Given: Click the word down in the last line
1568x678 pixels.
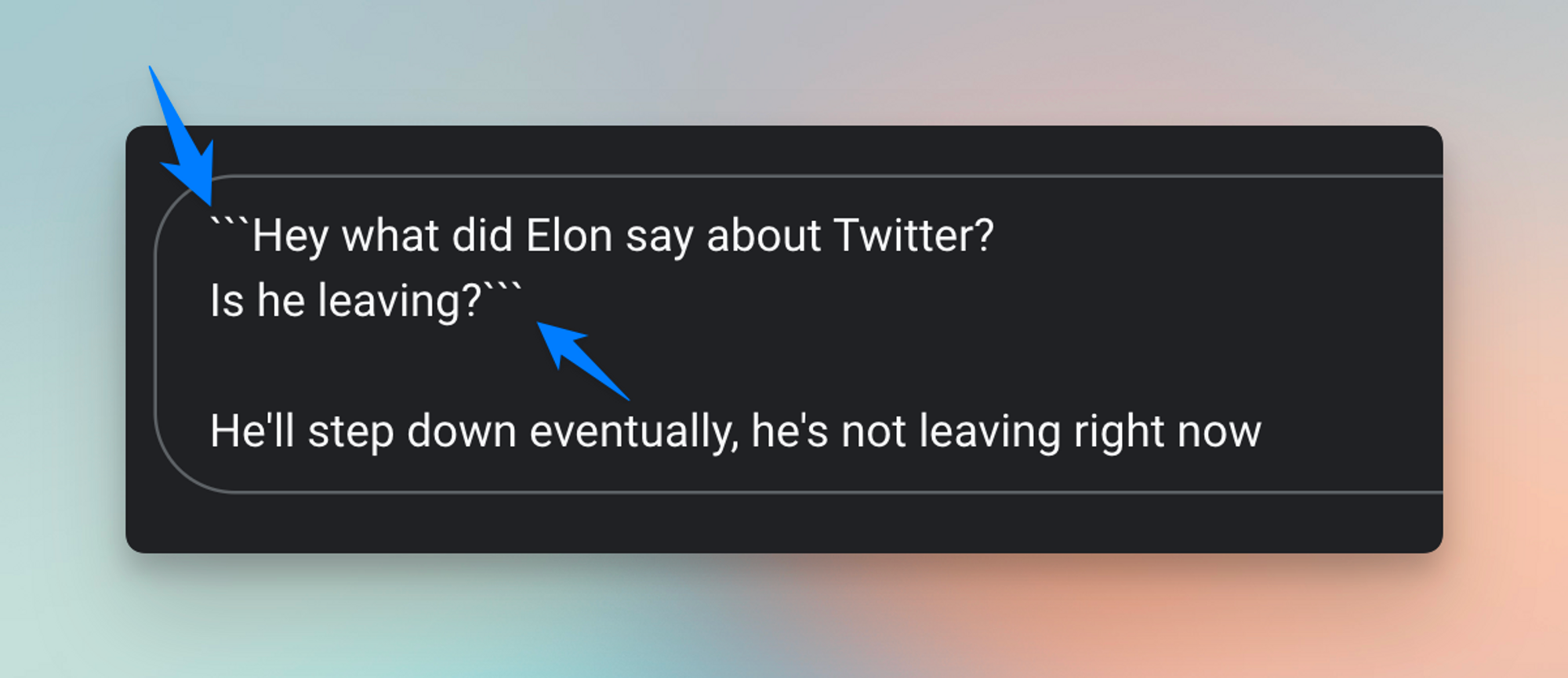Looking at the screenshot, I should click(461, 432).
